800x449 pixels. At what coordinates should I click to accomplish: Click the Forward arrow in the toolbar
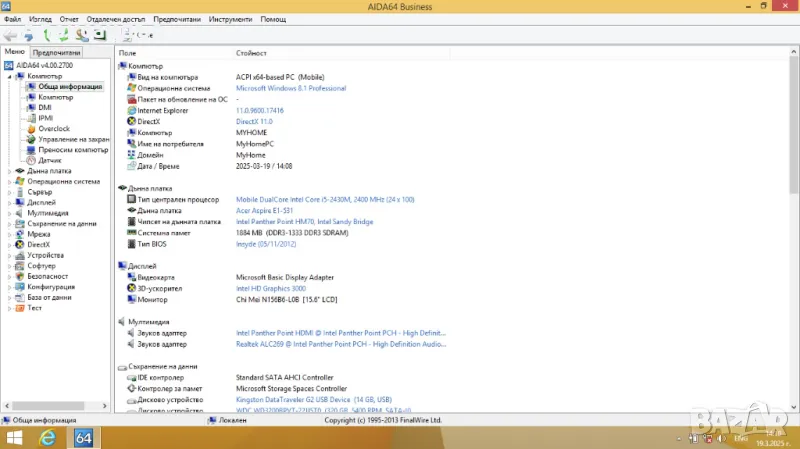(29, 35)
